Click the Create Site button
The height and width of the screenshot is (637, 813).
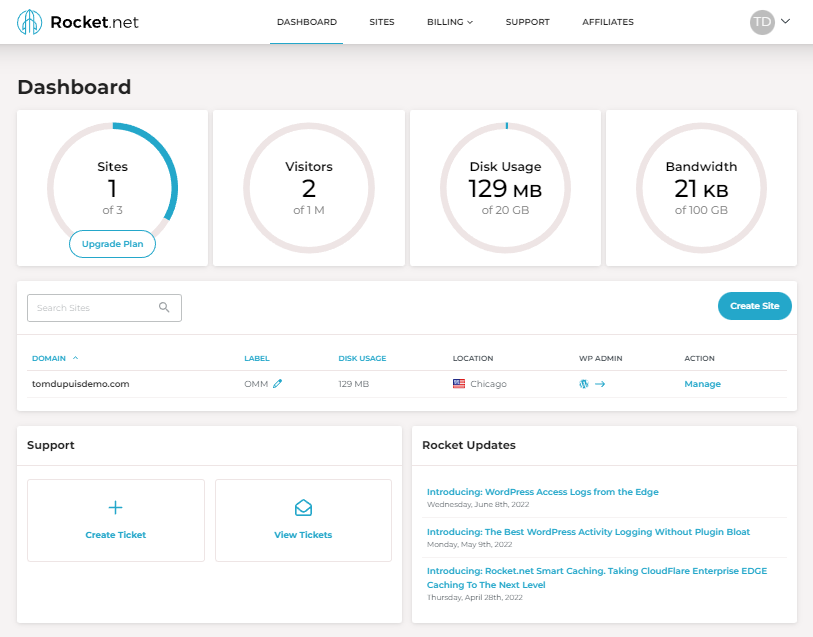click(755, 306)
